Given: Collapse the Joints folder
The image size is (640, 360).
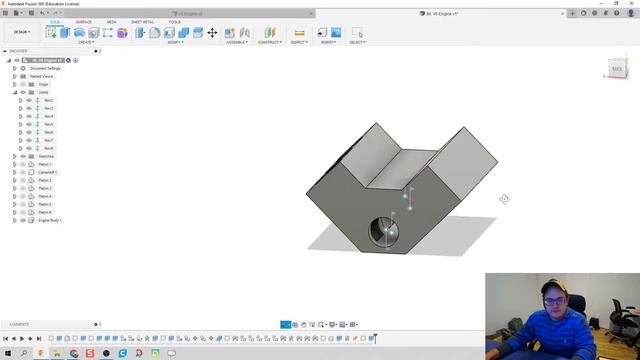Looking at the screenshot, I should click(x=15, y=92).
